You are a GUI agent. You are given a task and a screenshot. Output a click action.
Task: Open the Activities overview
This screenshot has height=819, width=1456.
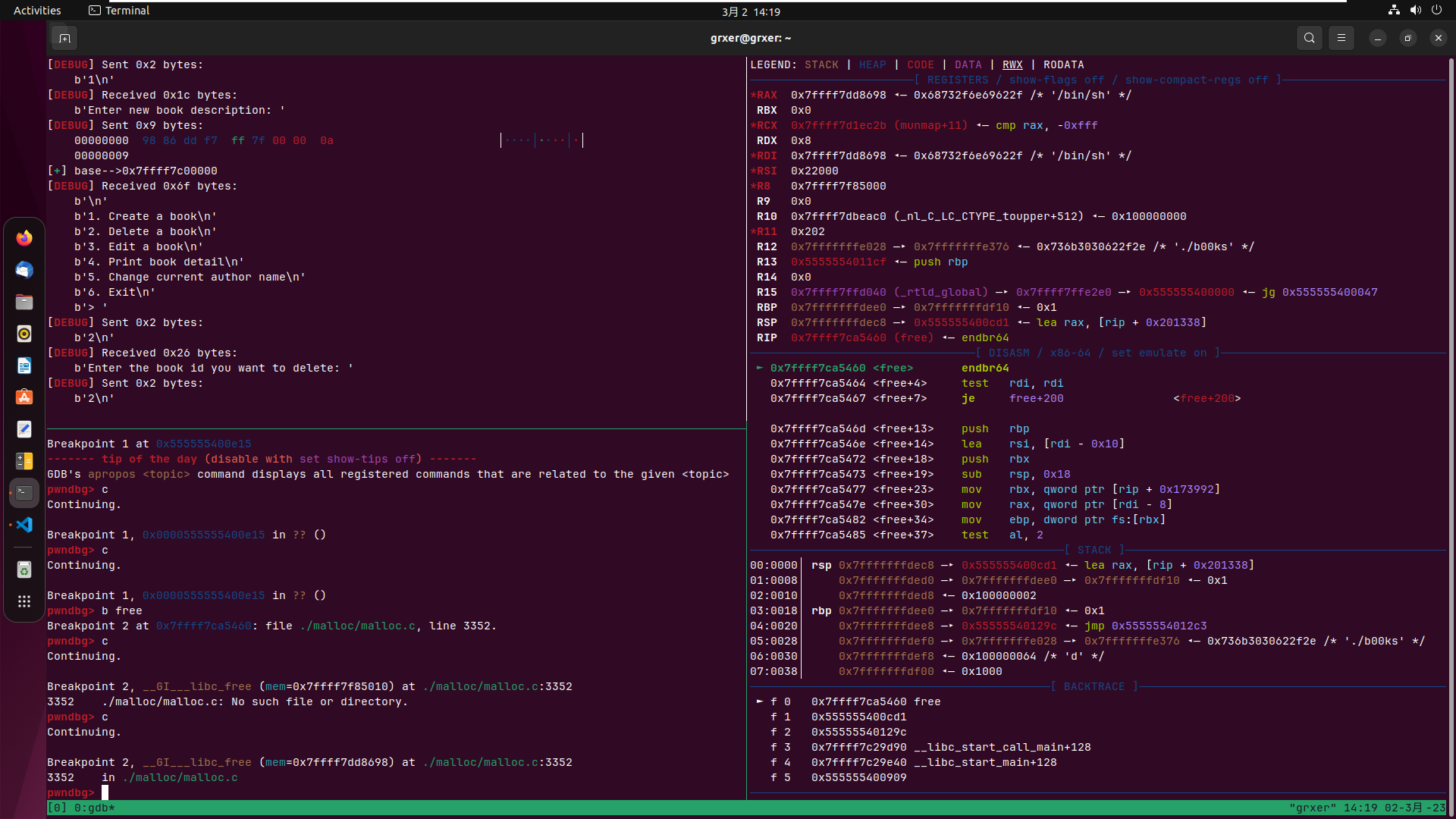click(x=37, y=11)
